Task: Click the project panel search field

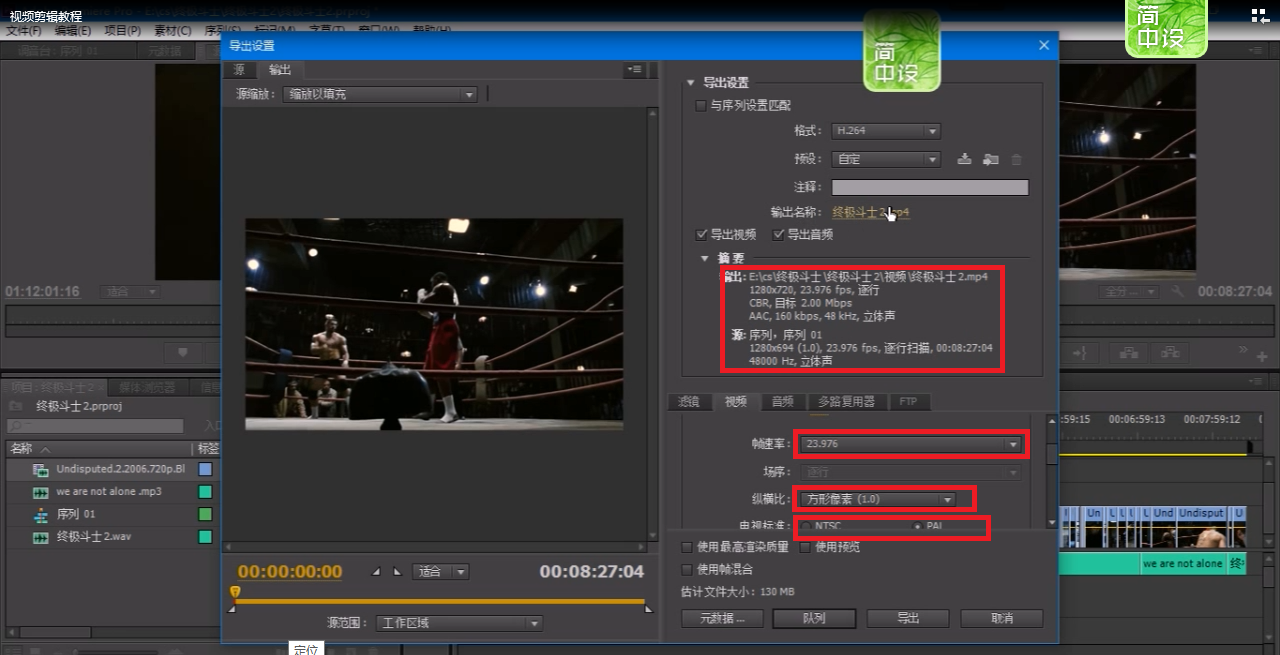Action: click(x=95, y=426)
